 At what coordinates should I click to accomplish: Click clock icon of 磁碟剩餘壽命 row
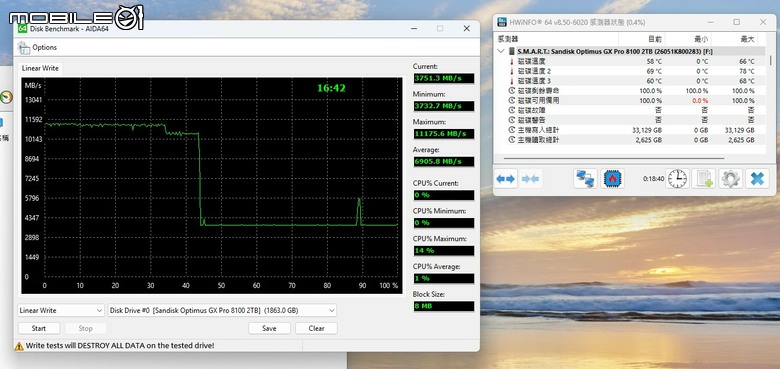tap(512, 91)
